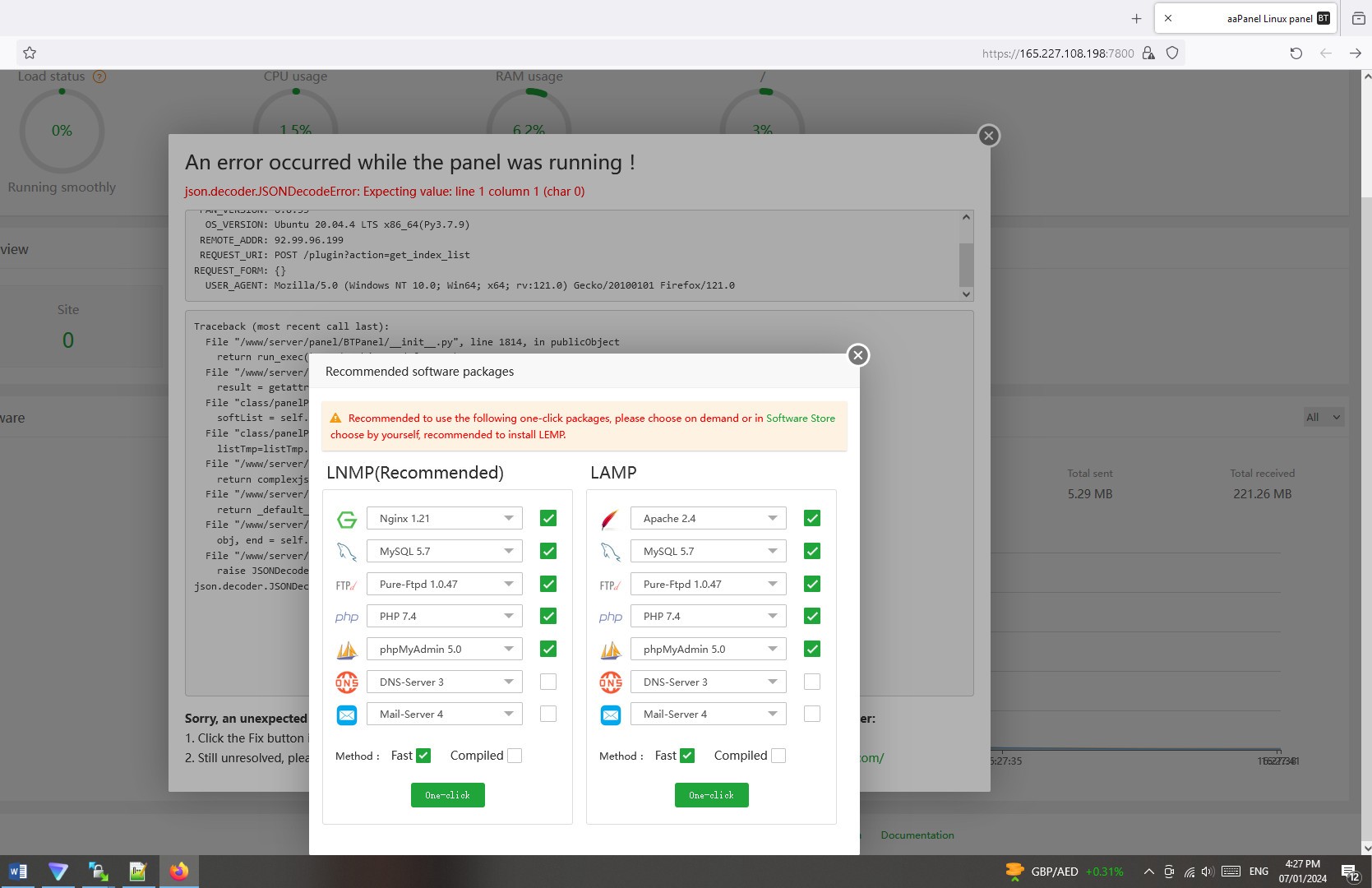List all tabs in the browser

tap(1358, 18)
